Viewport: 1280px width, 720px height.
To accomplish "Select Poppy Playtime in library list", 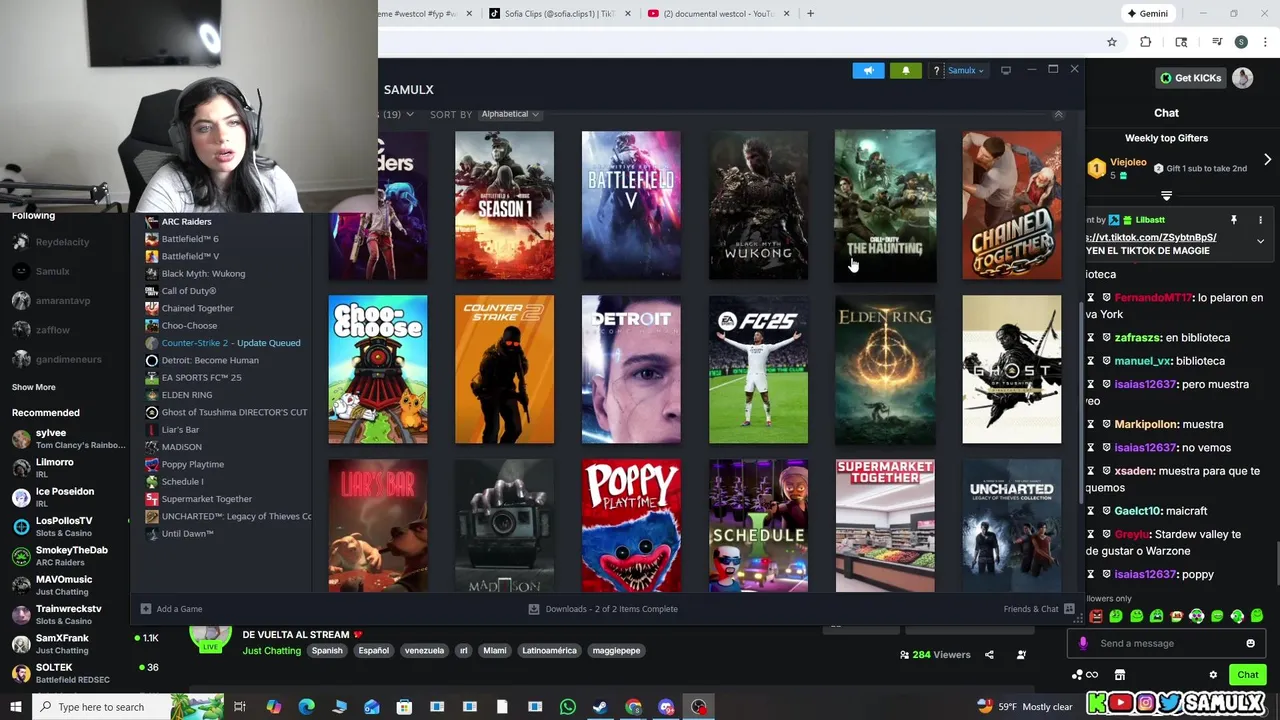I will (x=193, y=464).
